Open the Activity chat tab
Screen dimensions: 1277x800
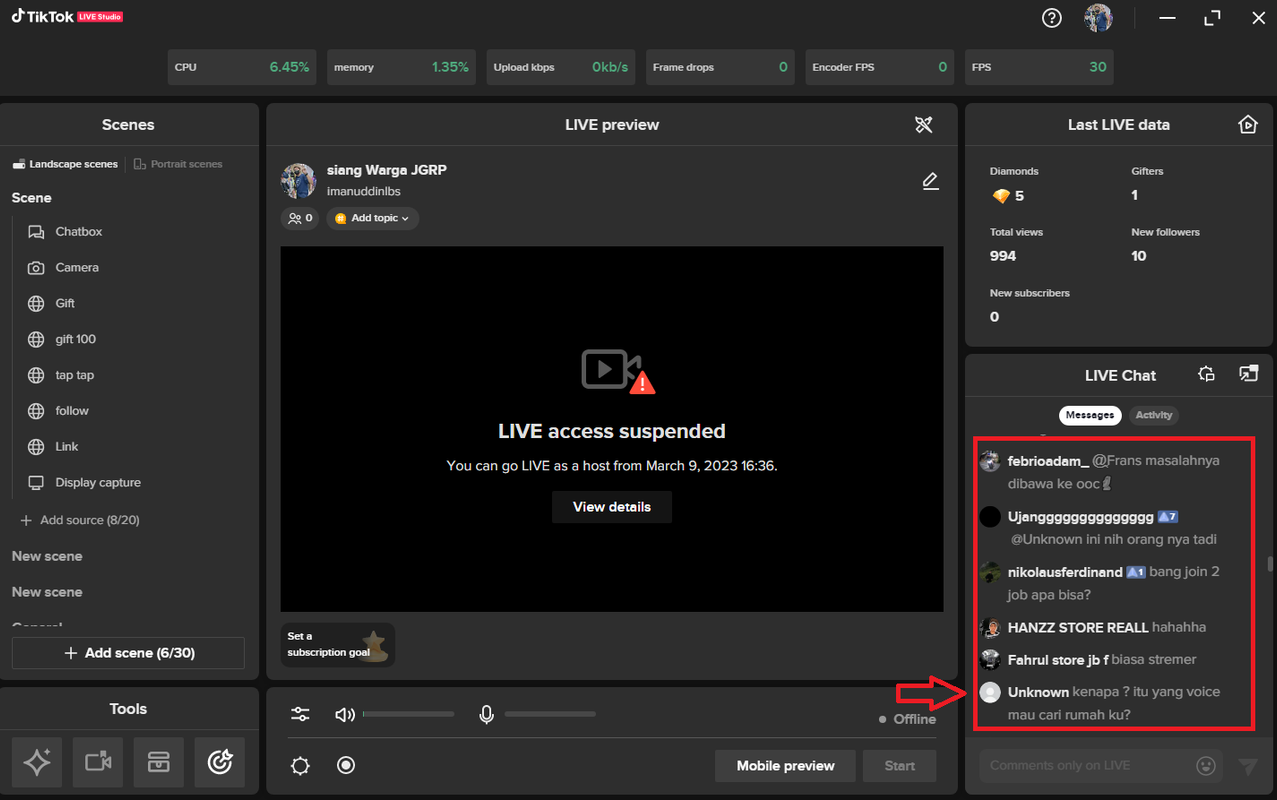(1154, 415)
